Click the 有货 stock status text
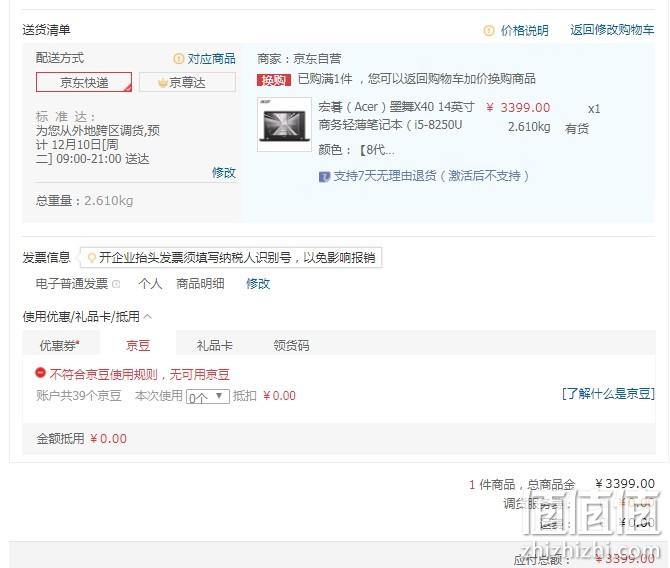Image resolution: width=670 pixels, height=568 pixels. (577, 129)
